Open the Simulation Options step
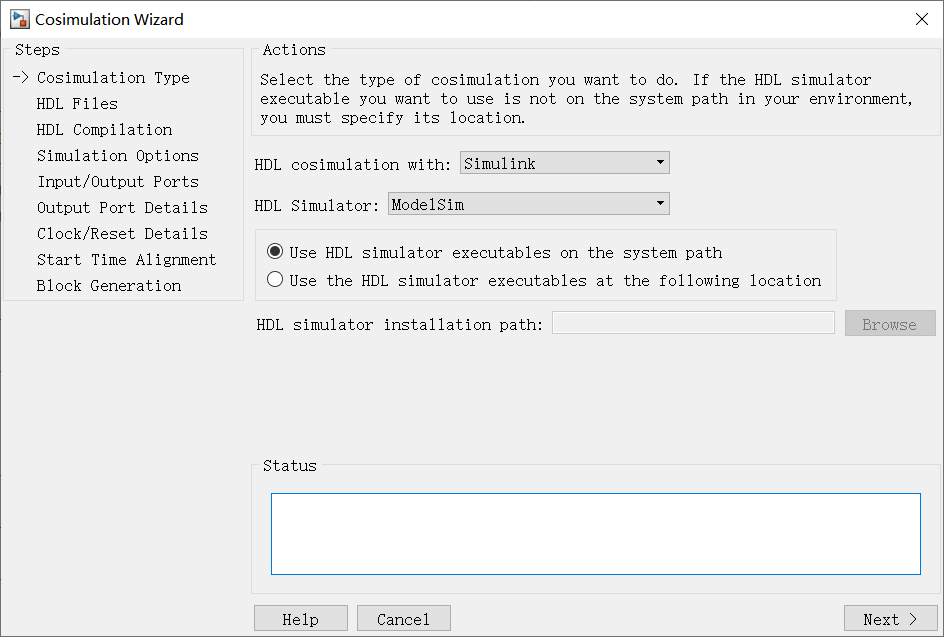 [x=117, y=156]
